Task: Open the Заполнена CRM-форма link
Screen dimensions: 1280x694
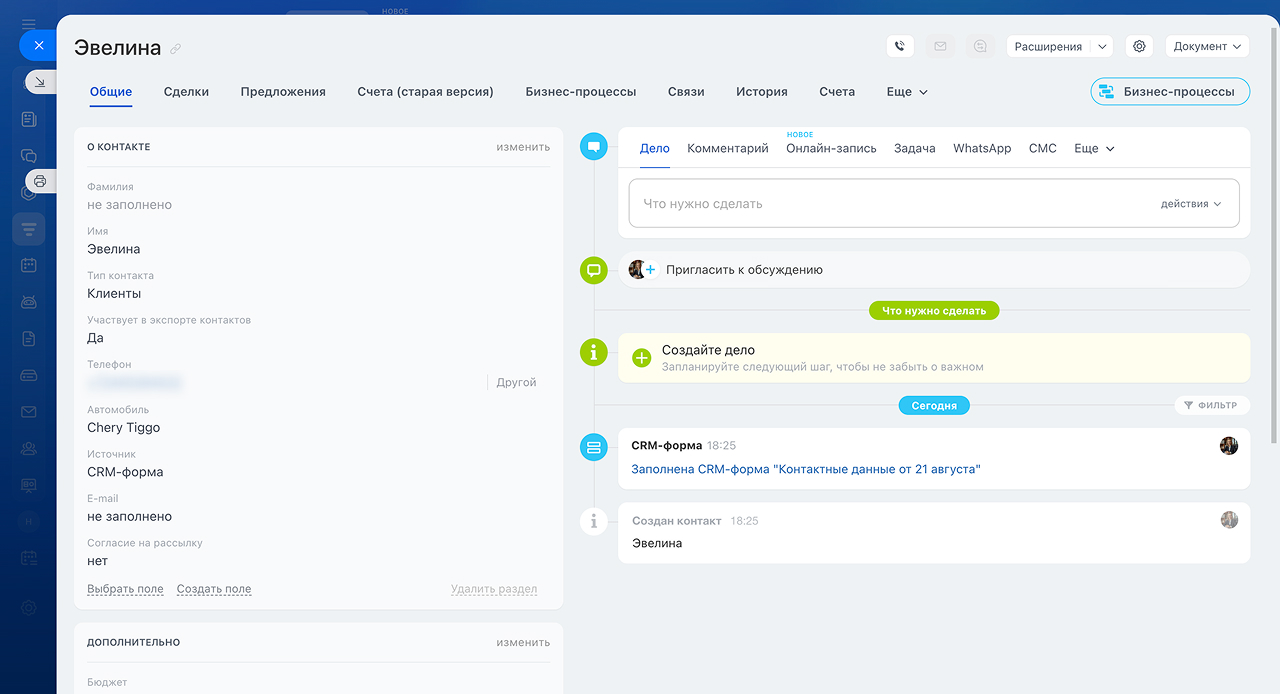Action: coord(805,469)
